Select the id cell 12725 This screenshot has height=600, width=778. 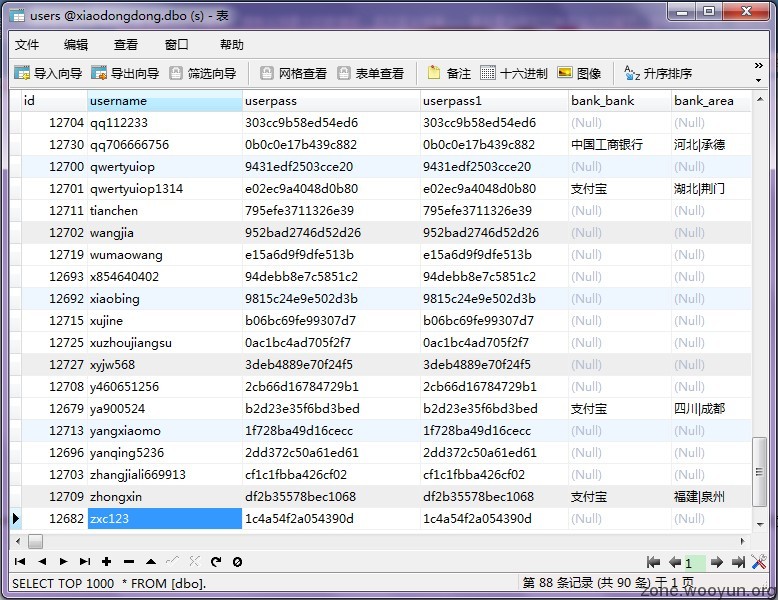click(54, 342)
